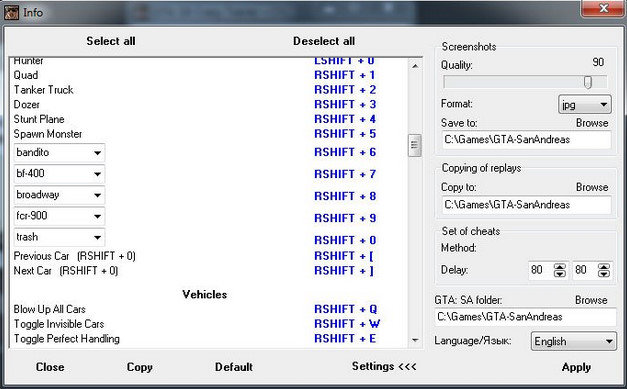Click the list scrollbar thumb
The image size is (627, 389).
[x=415, y=146]
